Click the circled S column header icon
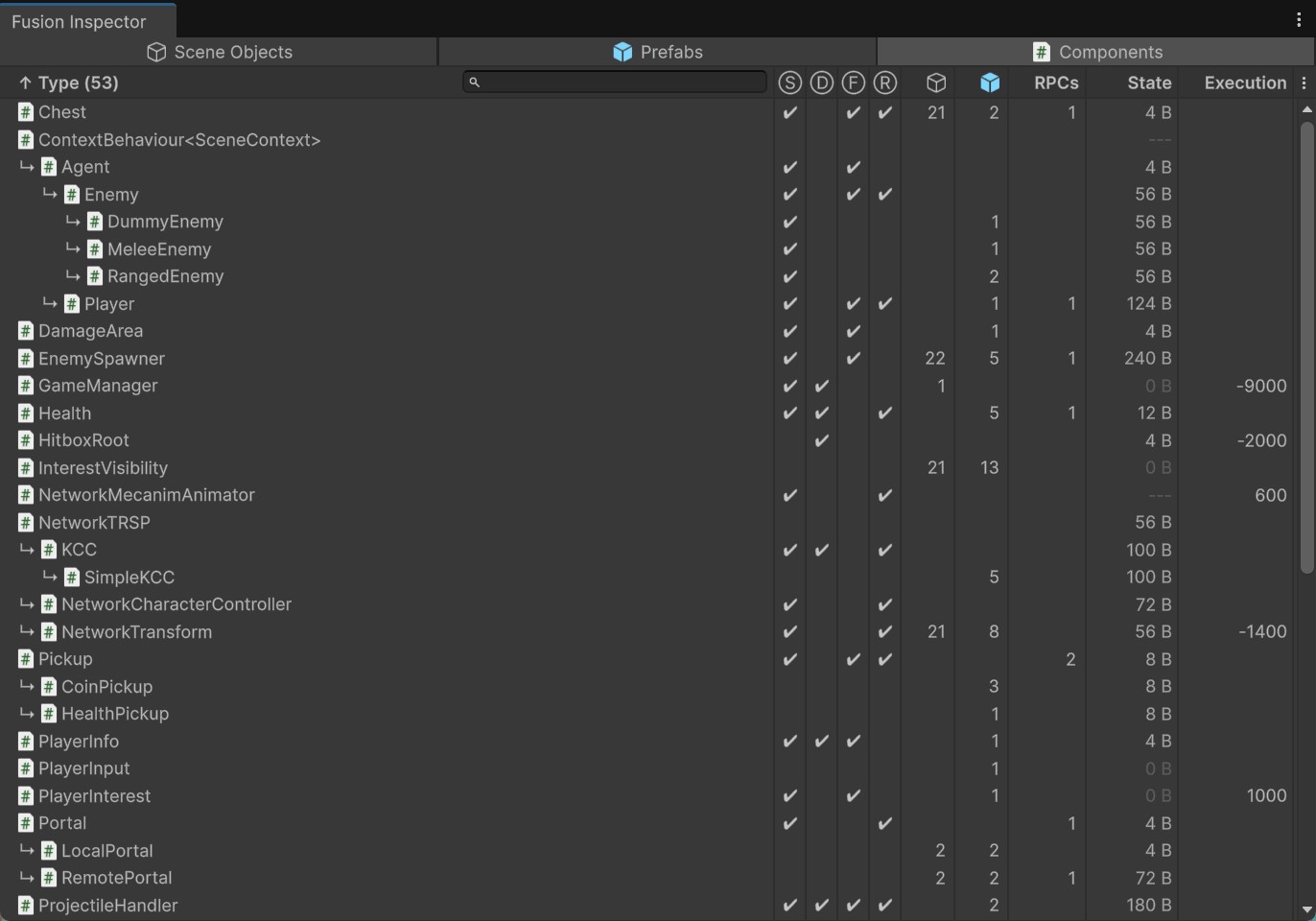The image size is (1316, 921). pos(789,83)
